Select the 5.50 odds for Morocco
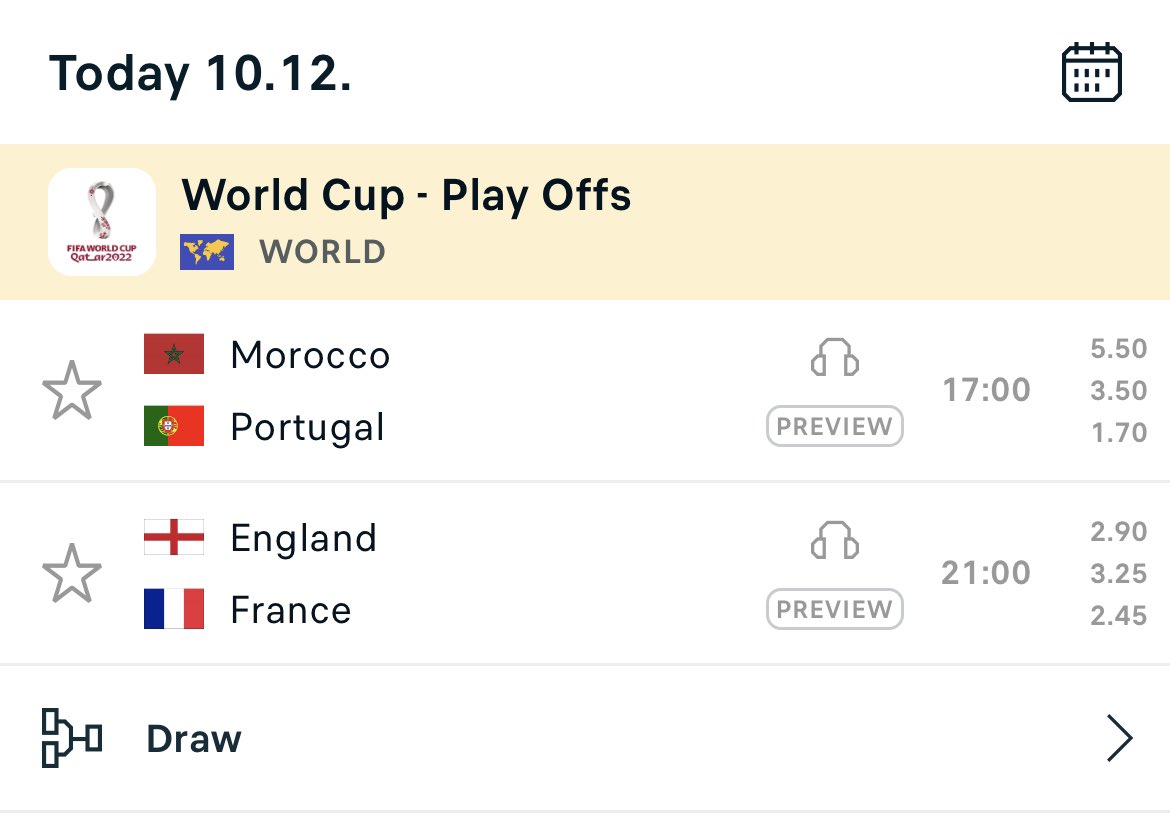 click(1118, 349)
